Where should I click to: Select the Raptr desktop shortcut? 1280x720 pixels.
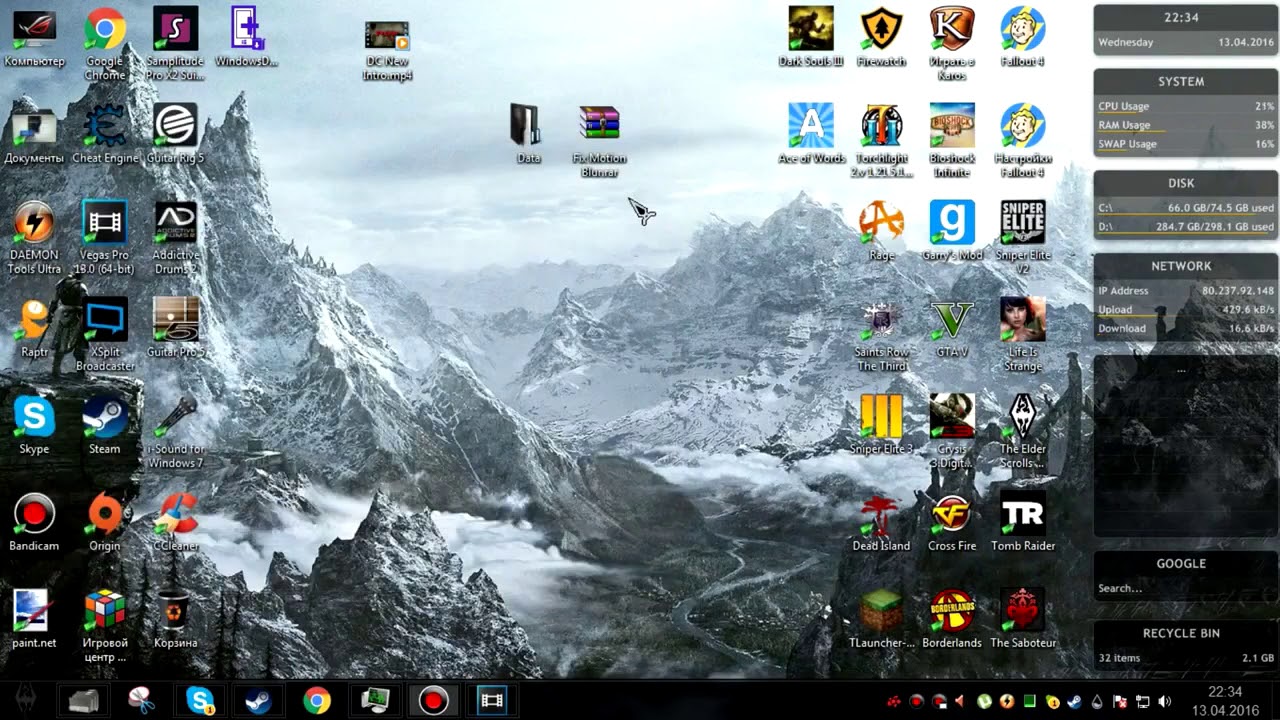34,329
